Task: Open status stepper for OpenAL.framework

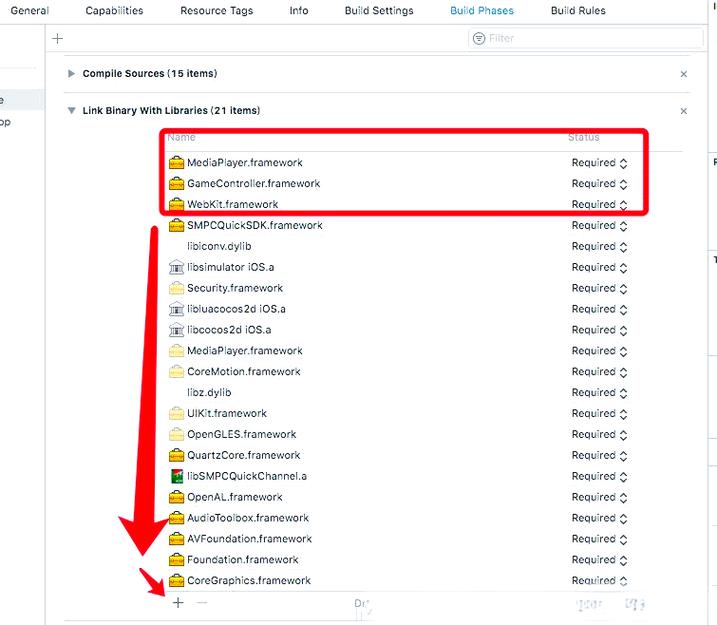Action: (x=623, y=498)
